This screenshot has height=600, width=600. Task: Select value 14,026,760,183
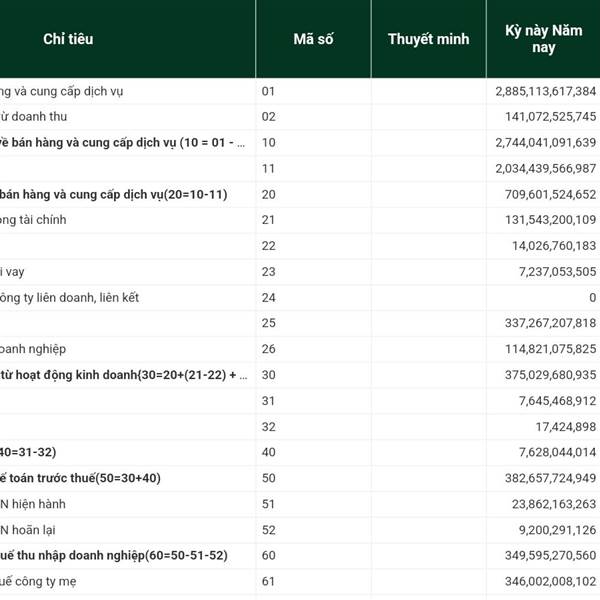(554, 246)
